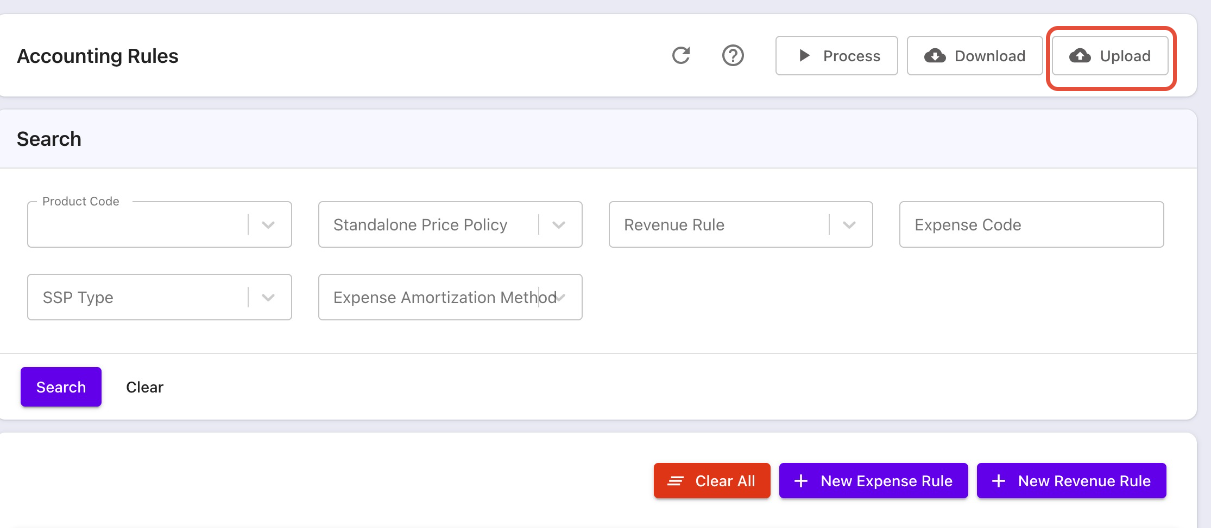The width and height of the screenshot is (1211, 528).
Task: Click the cloud upload icon
Action: 1080,56
